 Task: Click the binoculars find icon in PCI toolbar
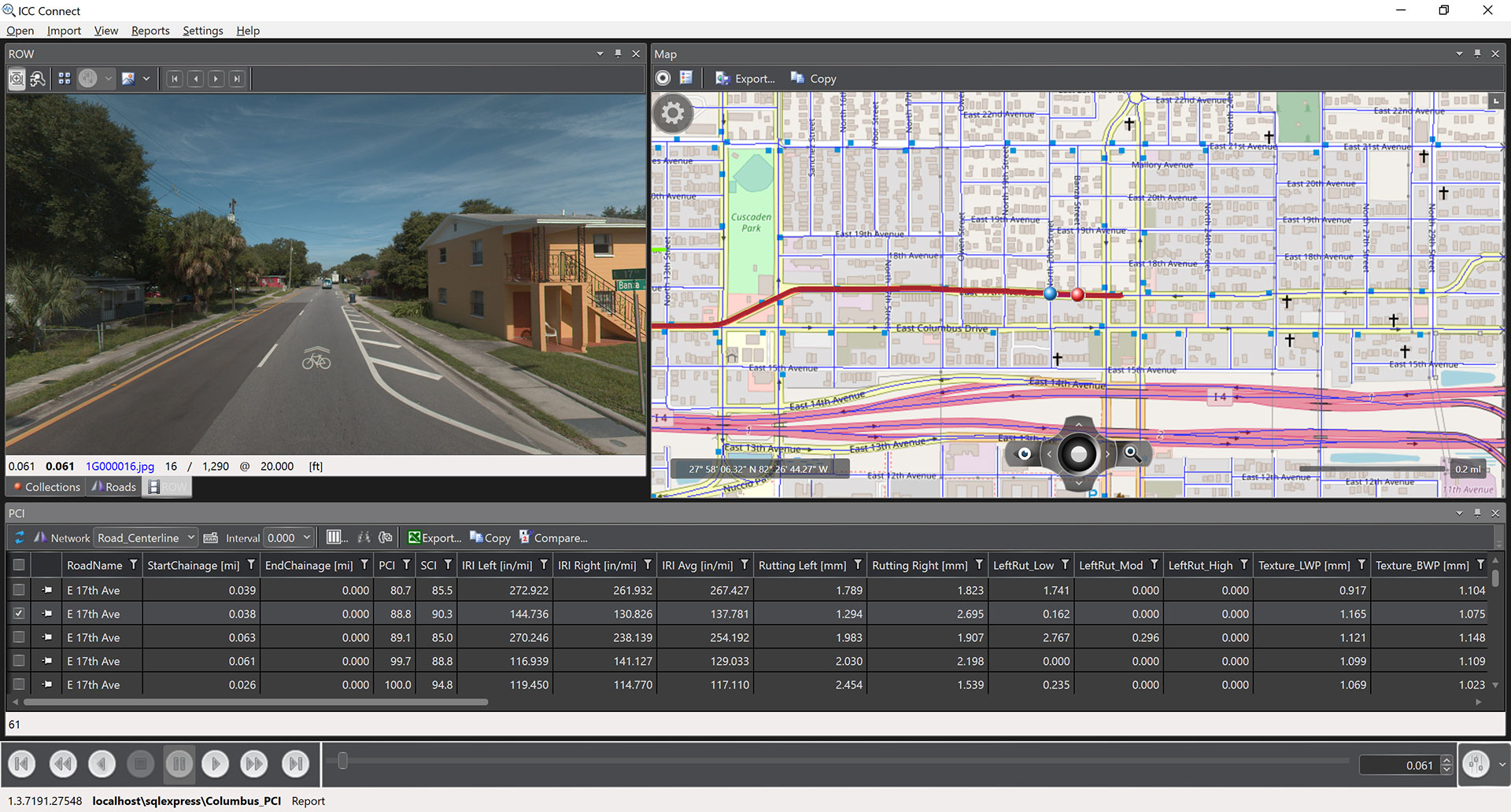coord(364,538)
